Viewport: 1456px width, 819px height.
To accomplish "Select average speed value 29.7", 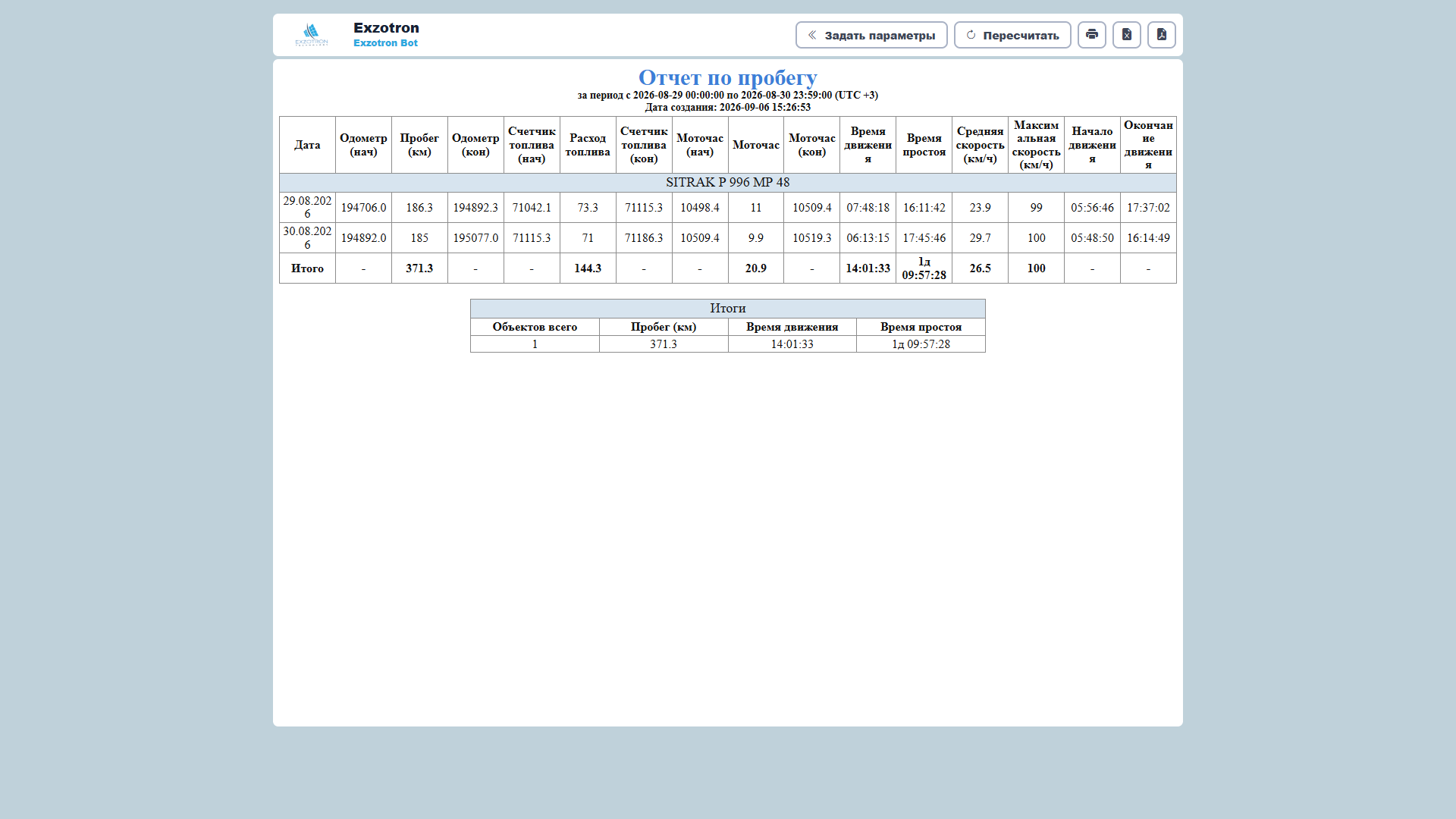I will tap(980, 238).
